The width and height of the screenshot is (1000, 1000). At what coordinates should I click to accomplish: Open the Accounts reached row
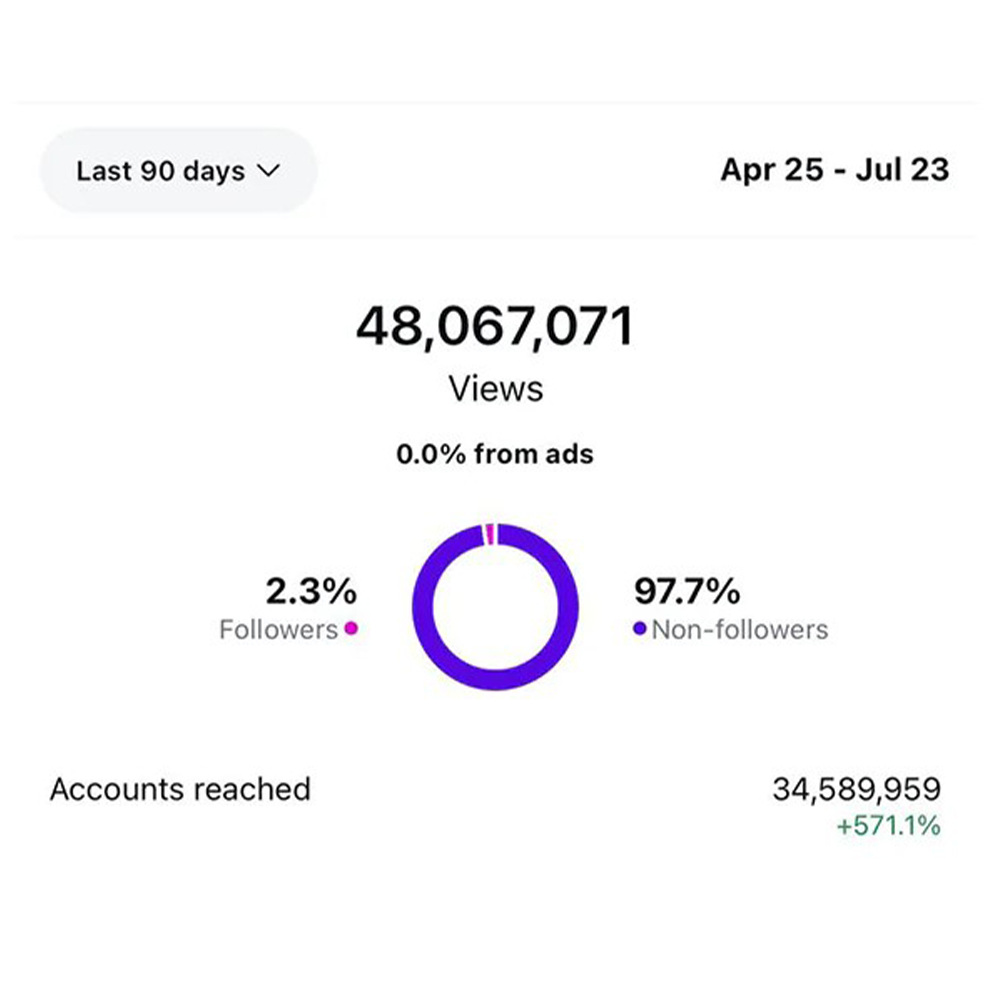pyautogui.click(x=180, y=789)
